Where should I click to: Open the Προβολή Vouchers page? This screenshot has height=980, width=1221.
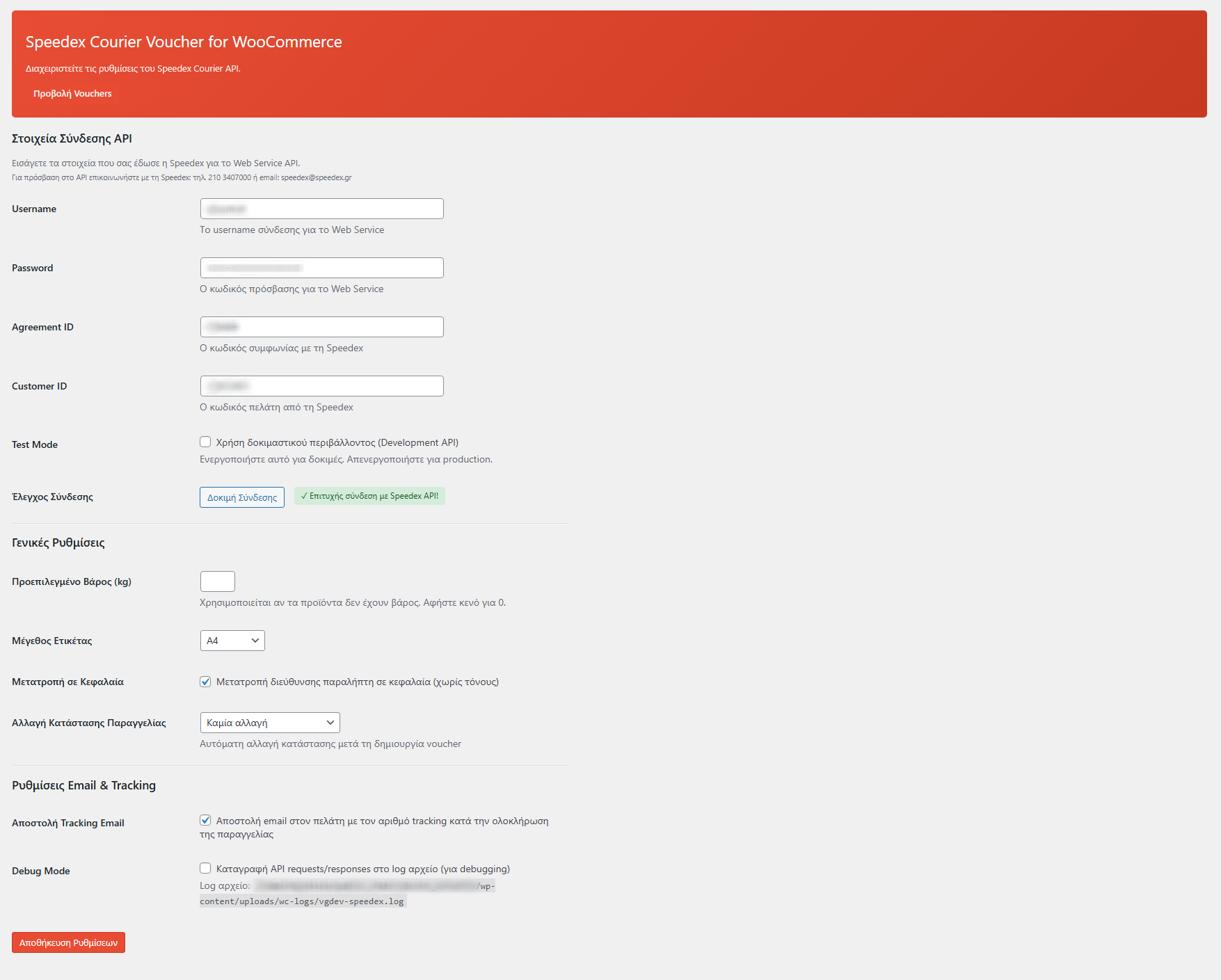[72, 94]
